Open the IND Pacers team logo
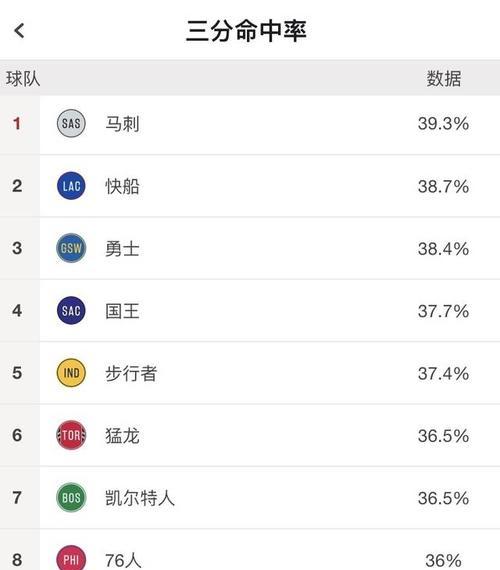 pyautogui.click(x=71, y=373)
